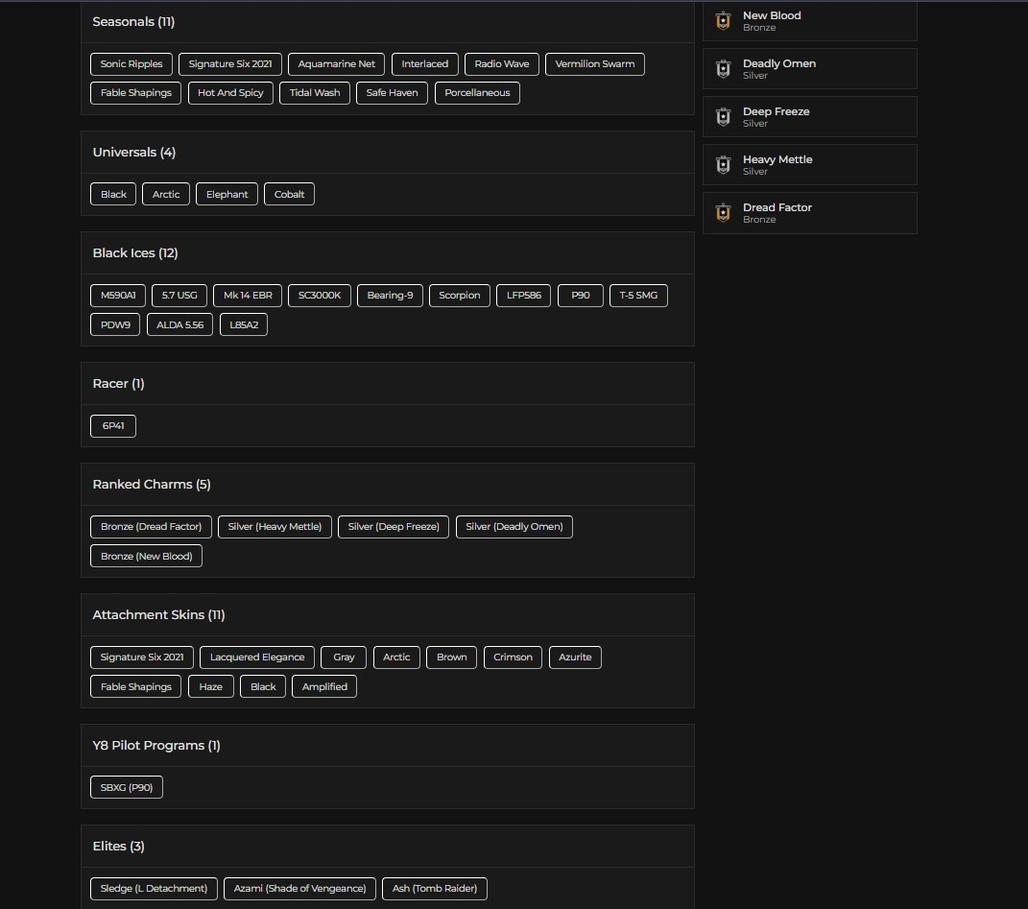Select the Mk 14 EBR black ice
Screen dimensions: 1028x909
(247, 295)
